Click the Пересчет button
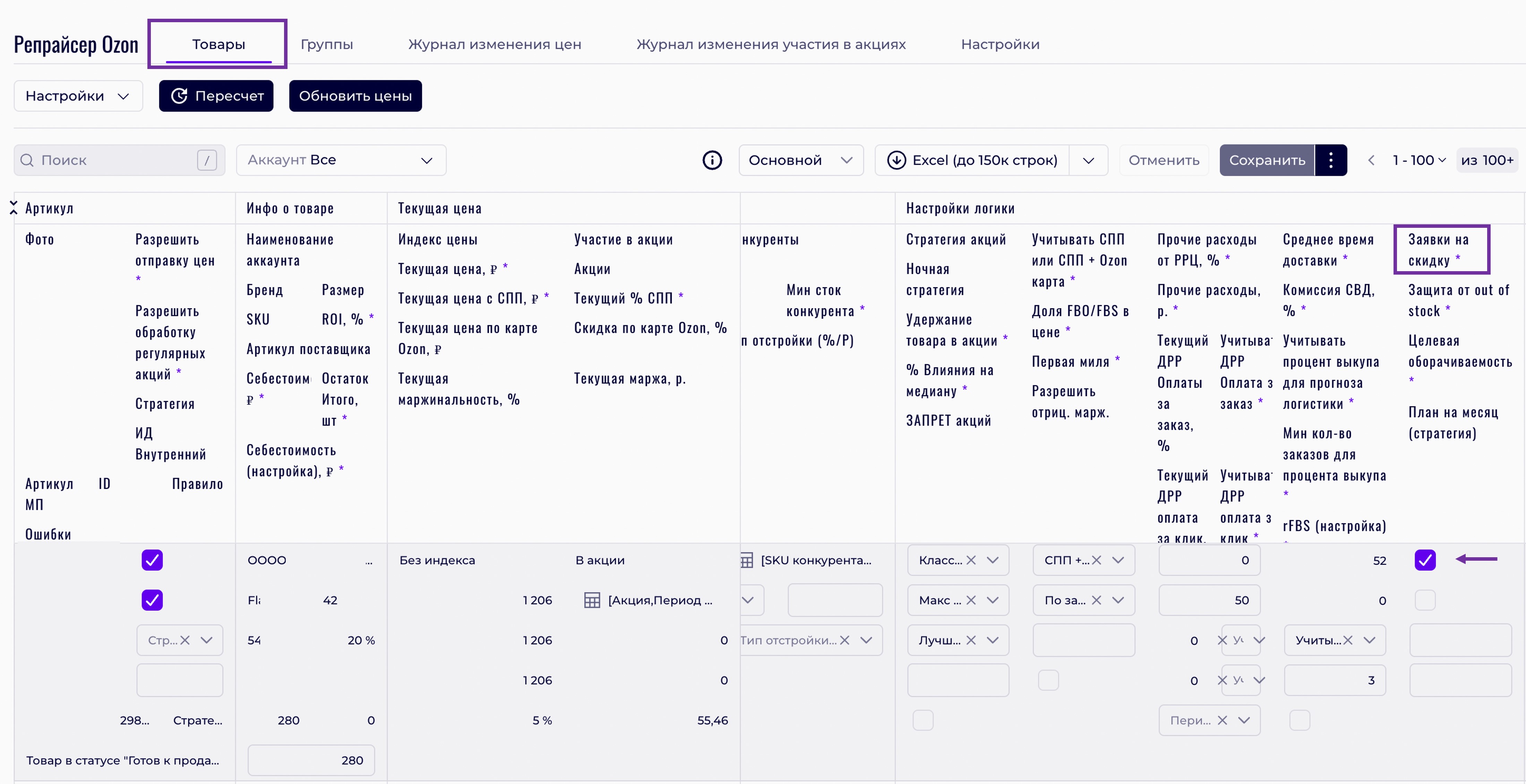 point(216,96)
